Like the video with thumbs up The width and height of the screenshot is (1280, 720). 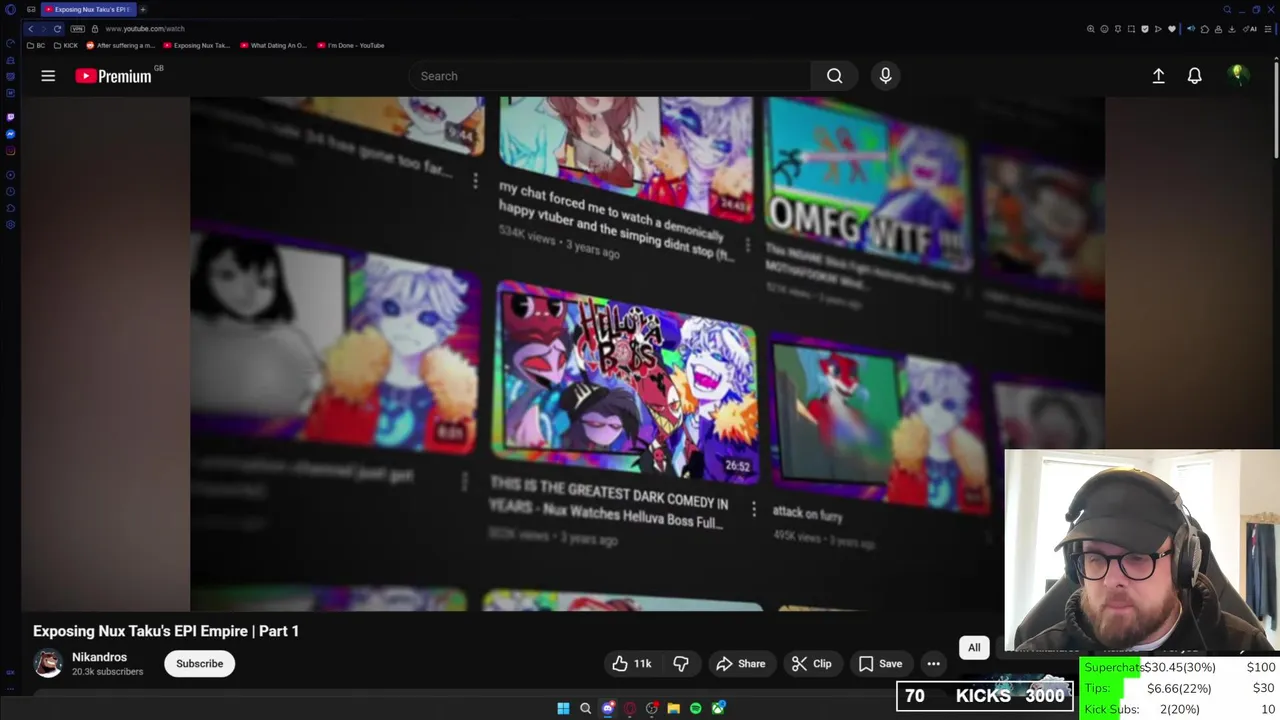click(632, 663)
